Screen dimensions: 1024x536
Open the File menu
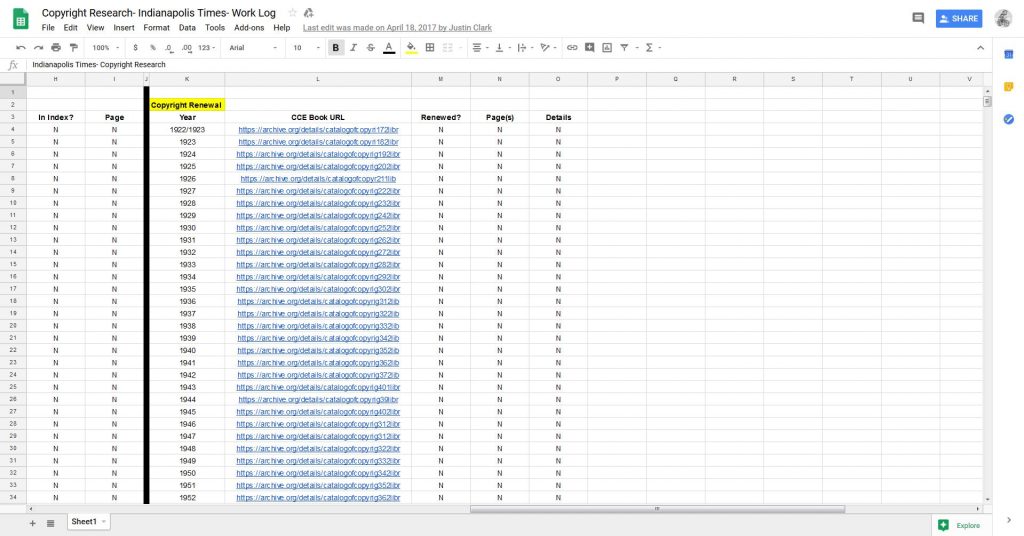click(x=48, y=27)
